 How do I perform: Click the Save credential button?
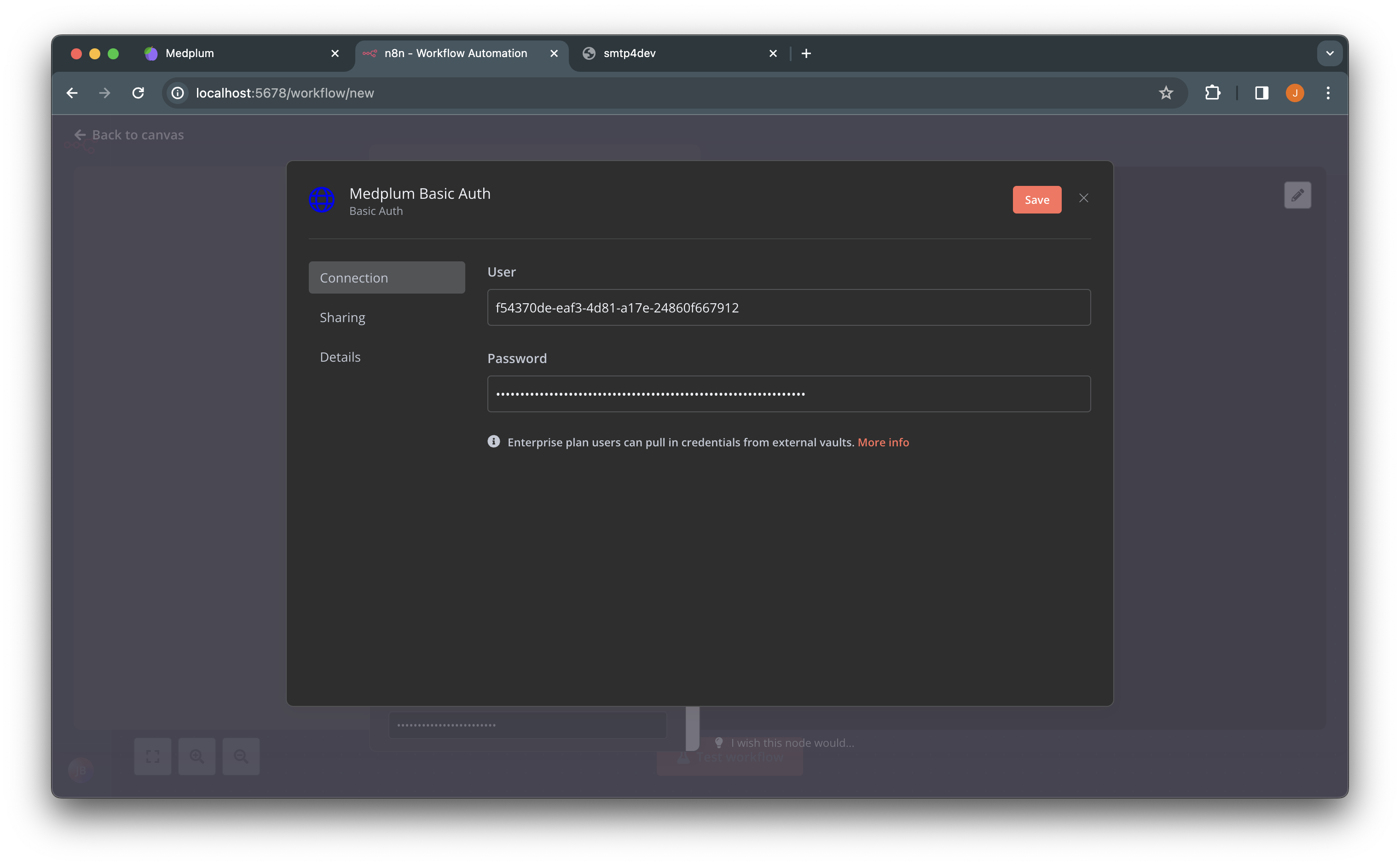click(1037, 199)
